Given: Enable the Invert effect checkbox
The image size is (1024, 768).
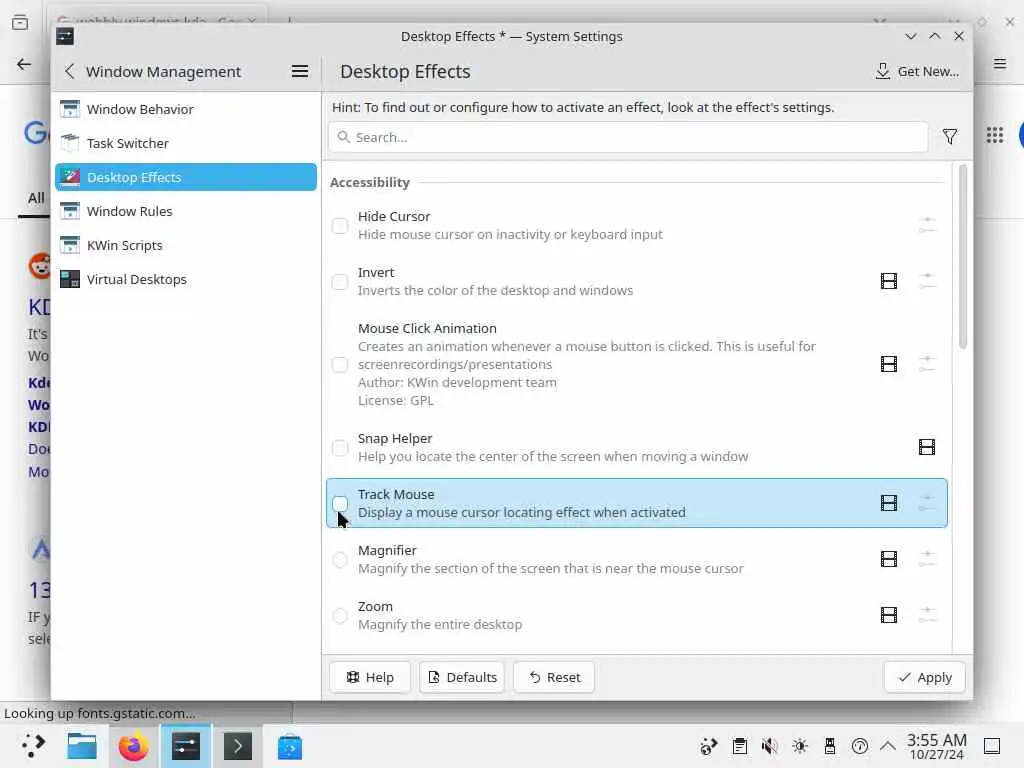Looking at the screenshot, I should 340,281.
